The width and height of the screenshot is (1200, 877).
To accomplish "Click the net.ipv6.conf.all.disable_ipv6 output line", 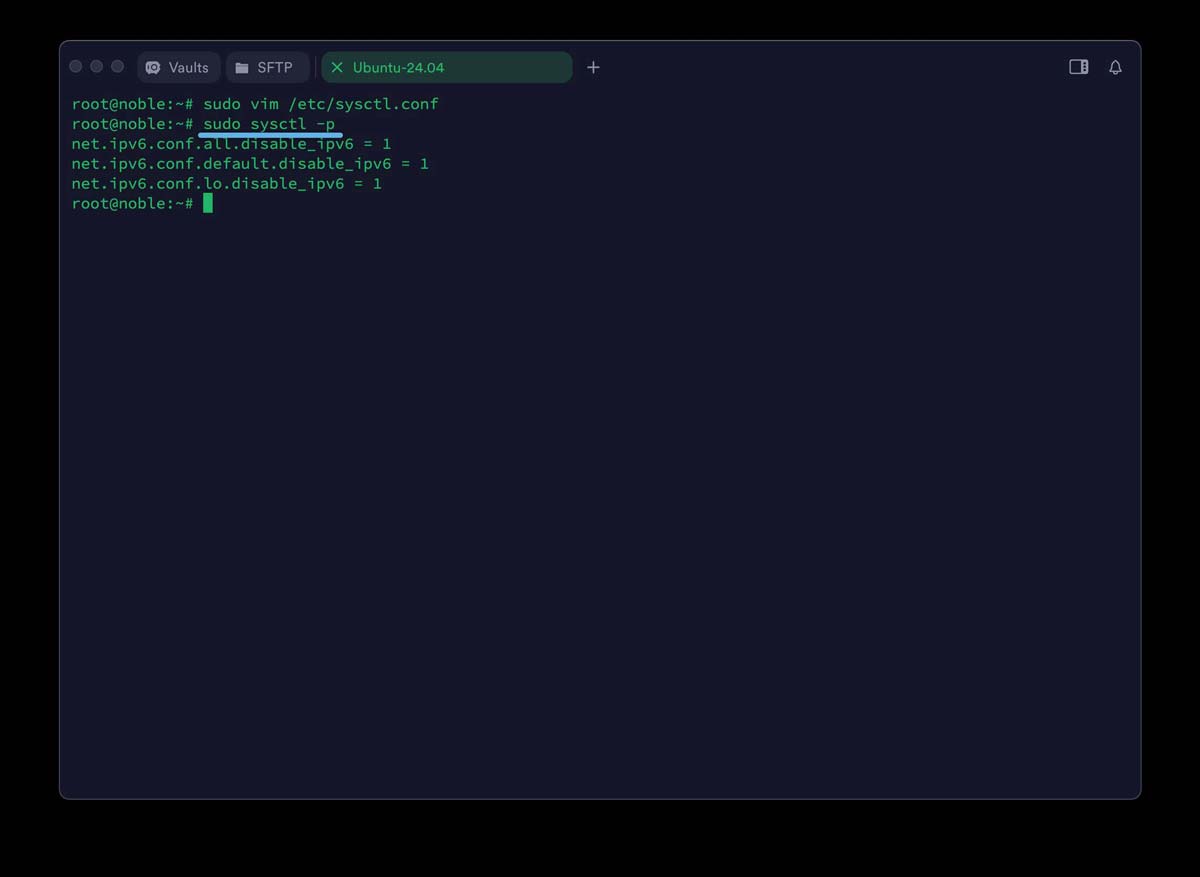I will [x=231, y=144].
